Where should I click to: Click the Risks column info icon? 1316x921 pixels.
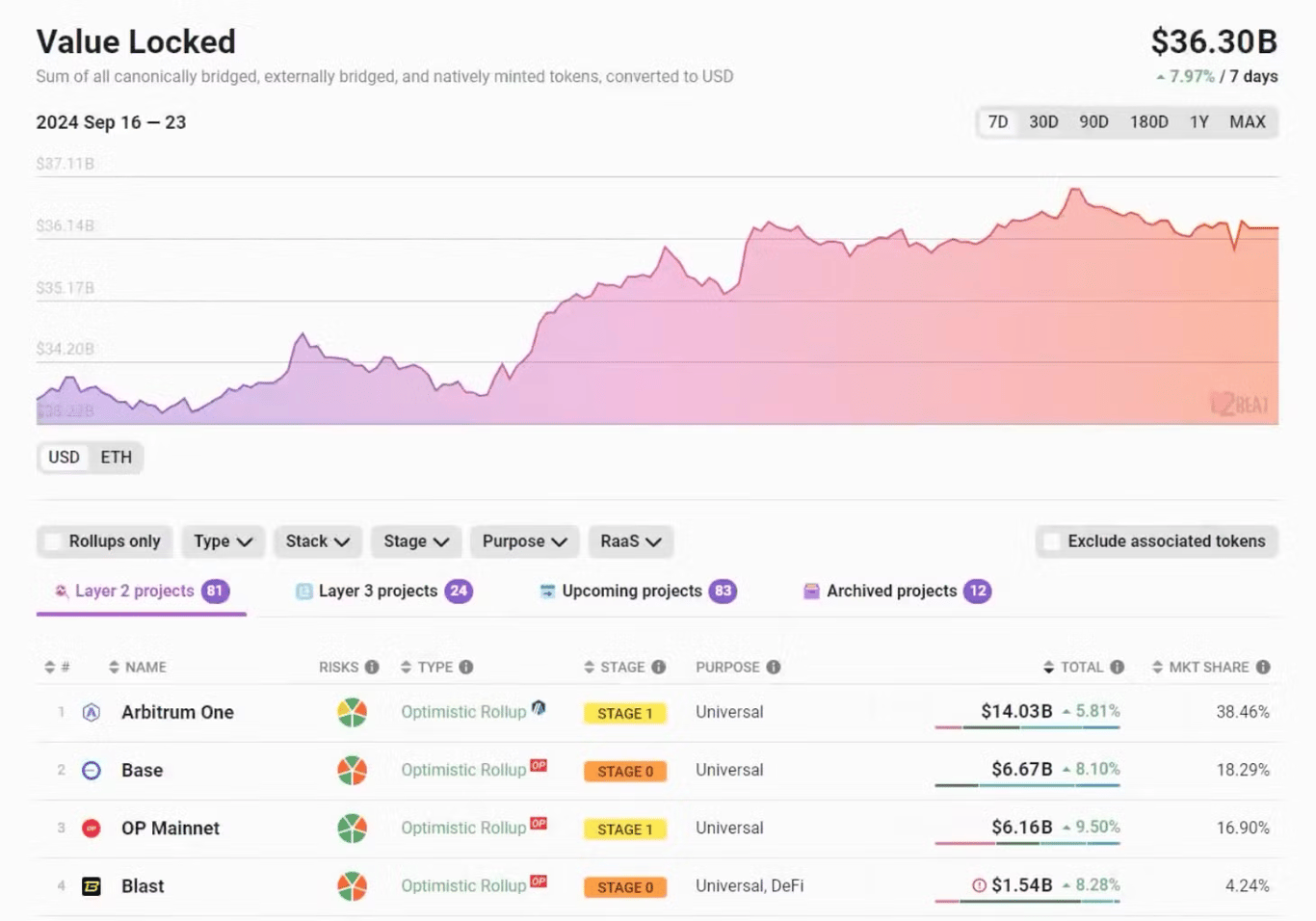point(372,667)
